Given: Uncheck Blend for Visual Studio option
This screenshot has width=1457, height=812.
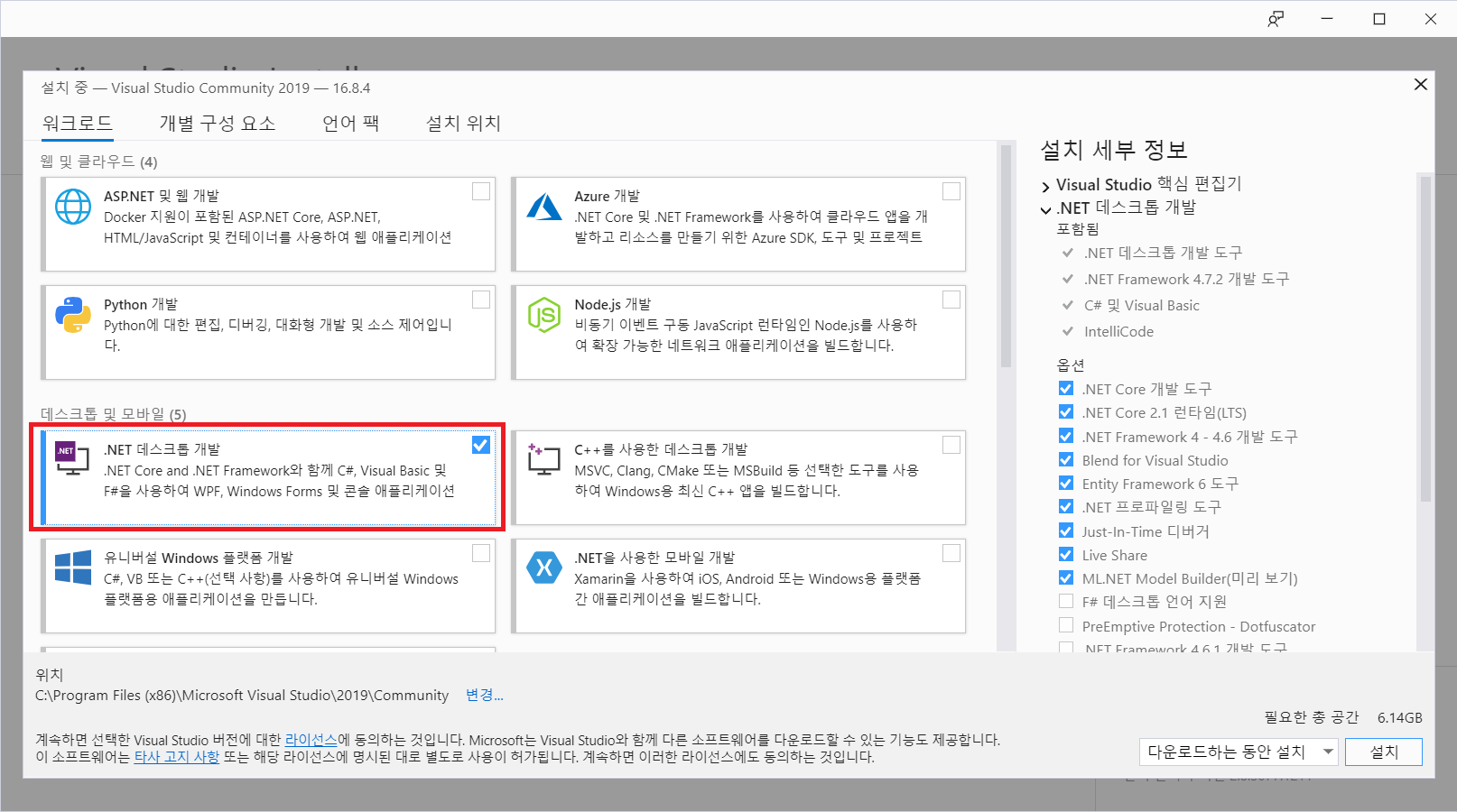Looking at the screenshot, I should 1066,459.
